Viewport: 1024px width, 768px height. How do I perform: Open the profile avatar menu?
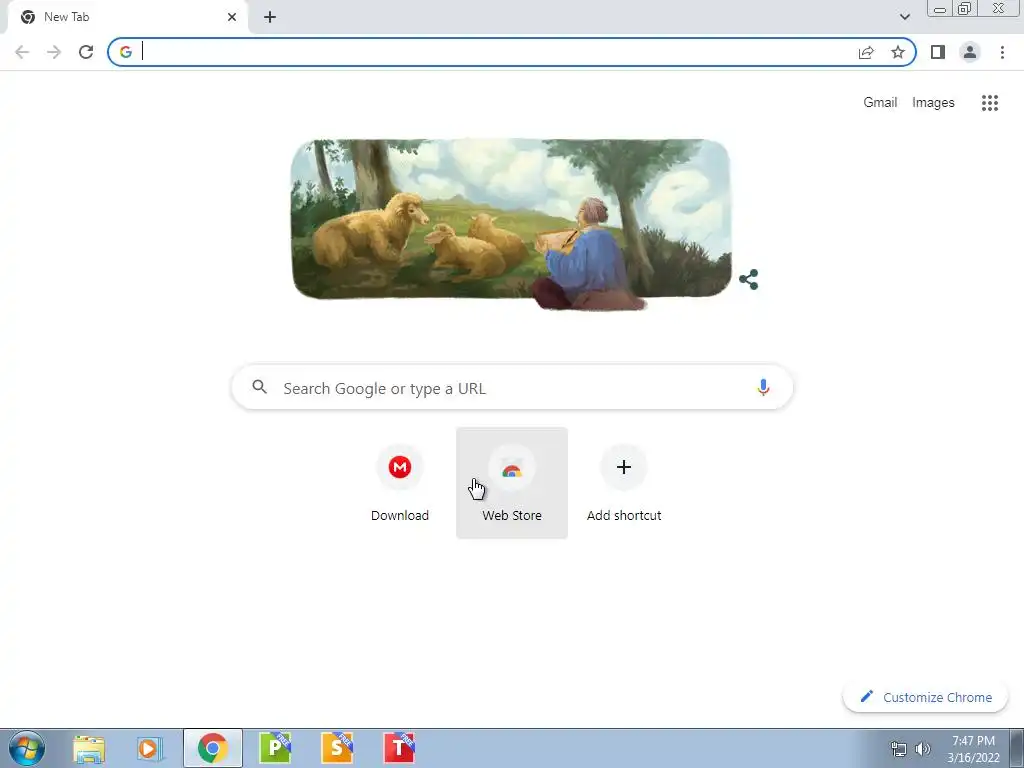[970, 52]
